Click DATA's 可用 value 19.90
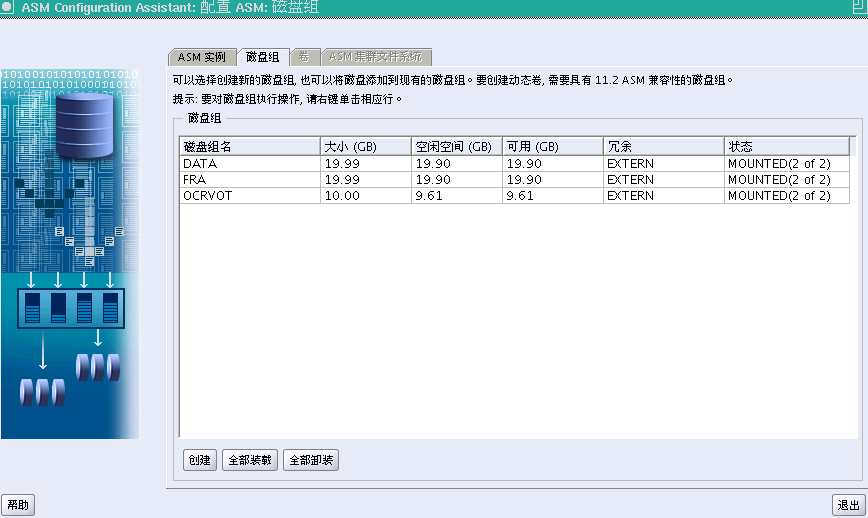This screenshot has height=518, width=868. click(552, 164)
